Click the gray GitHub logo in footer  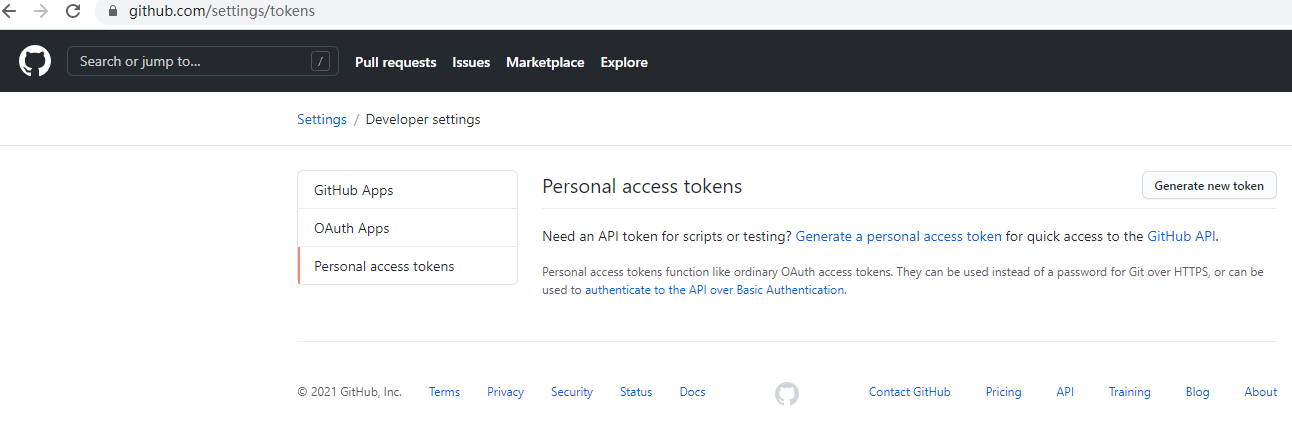click(x=787, y=394)
